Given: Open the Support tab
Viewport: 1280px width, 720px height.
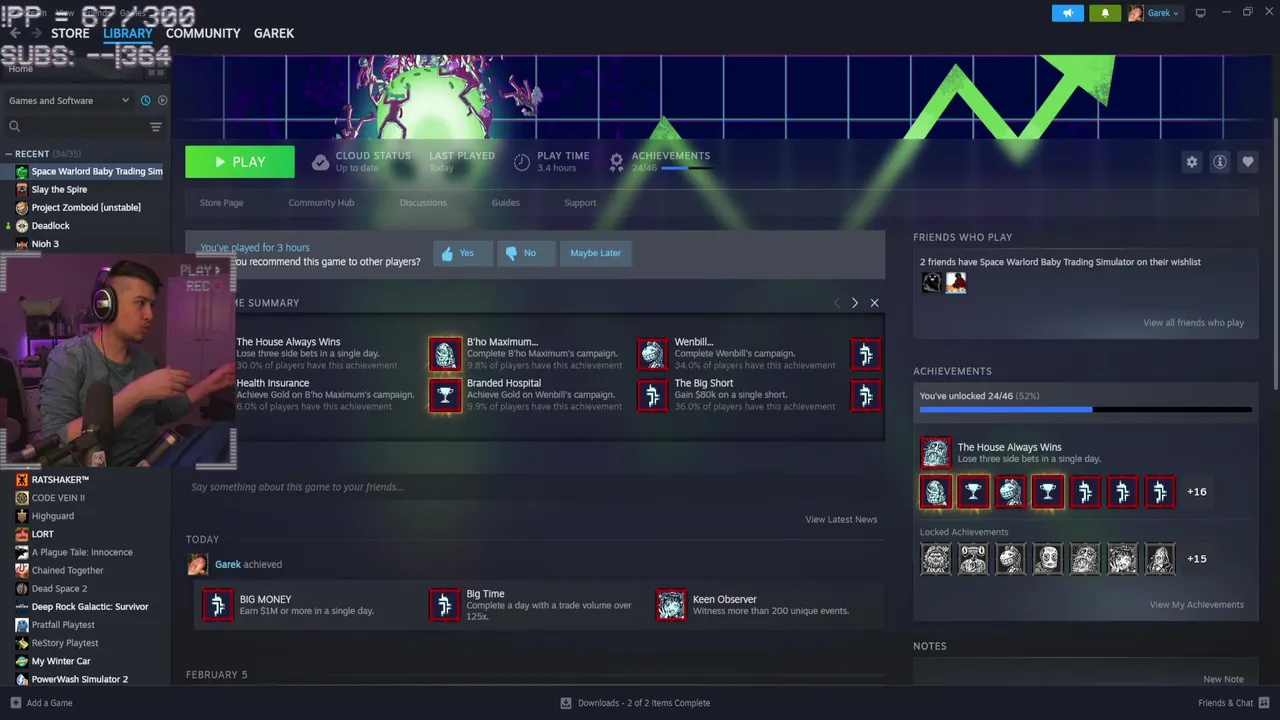Looking at the screenshot, I should point(580,203).
